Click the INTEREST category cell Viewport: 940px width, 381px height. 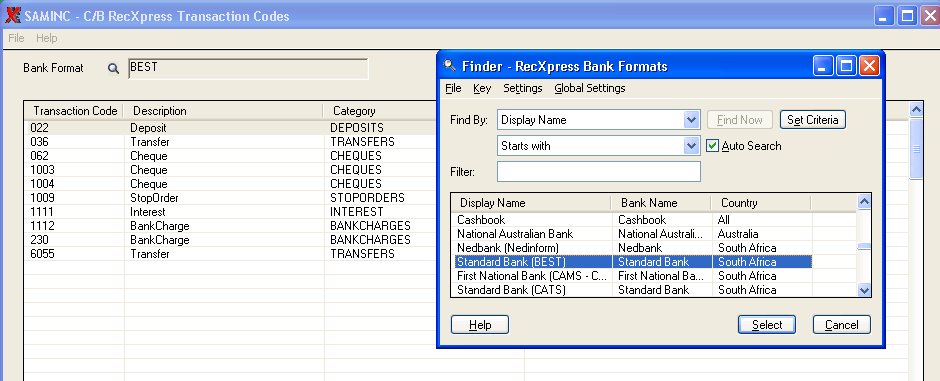[x=357, y=212]
